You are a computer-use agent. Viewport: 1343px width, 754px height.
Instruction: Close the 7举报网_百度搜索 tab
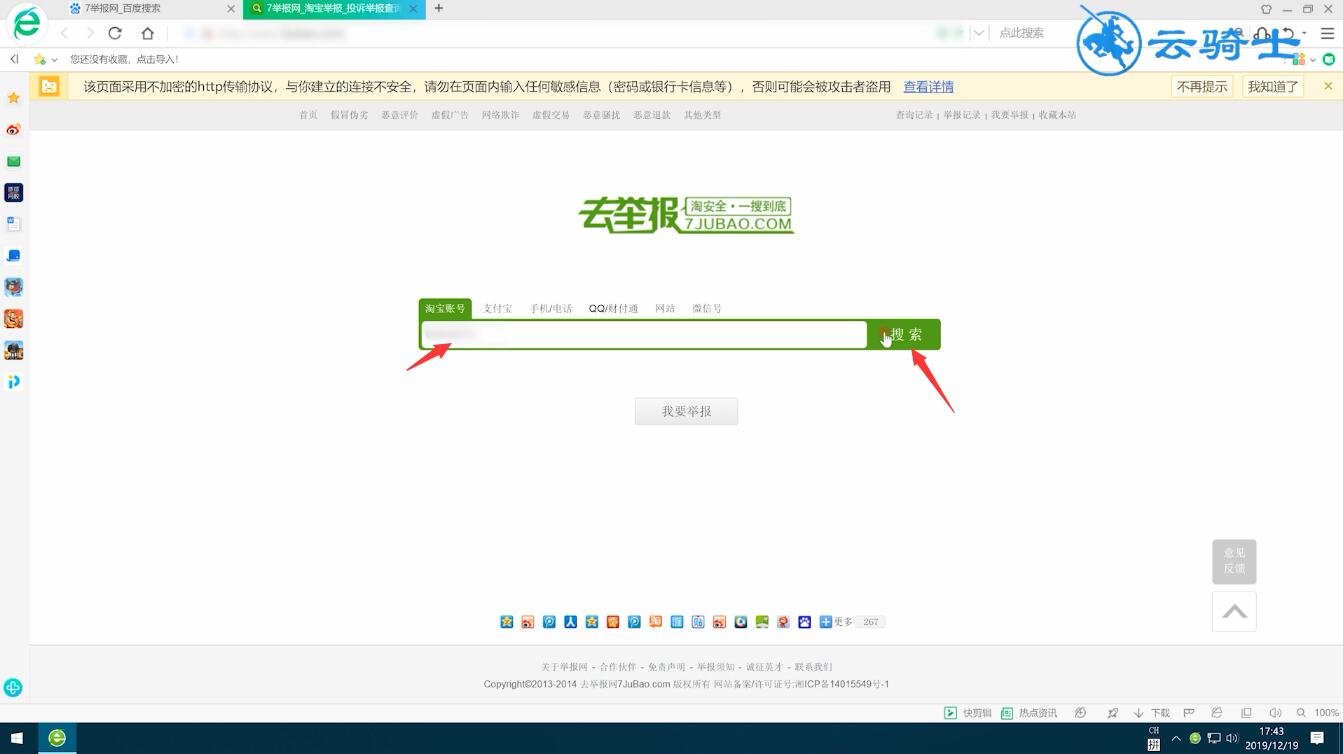tap(231, 8)
